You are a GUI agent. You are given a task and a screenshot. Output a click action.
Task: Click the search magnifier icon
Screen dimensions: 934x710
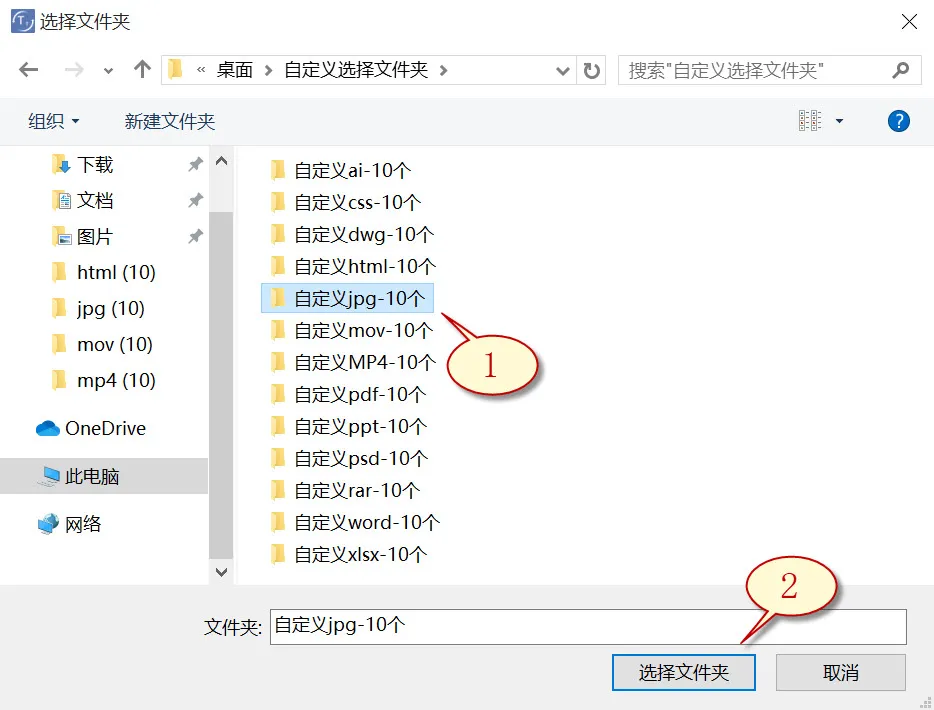pos(902,69)
